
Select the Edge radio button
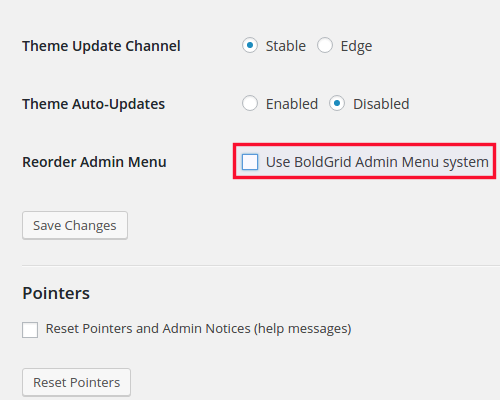(325, 45)
